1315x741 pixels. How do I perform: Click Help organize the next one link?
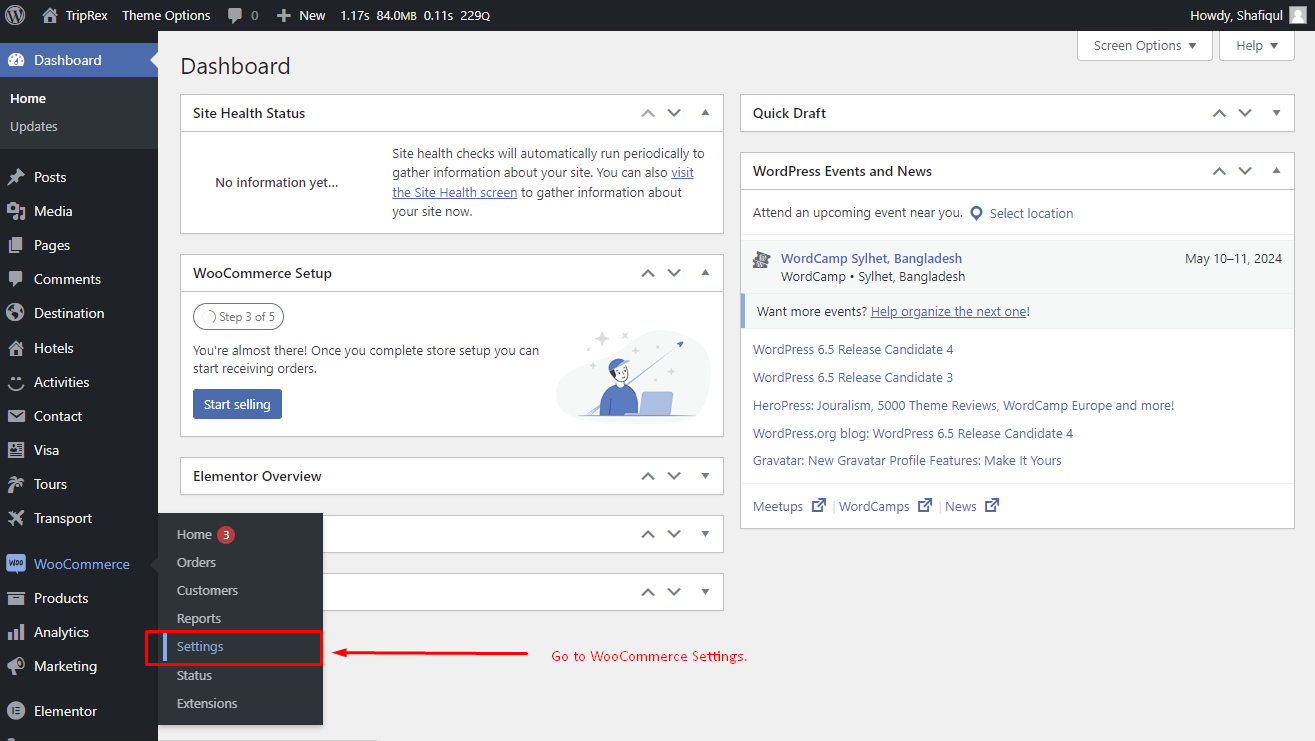[948, 311]
